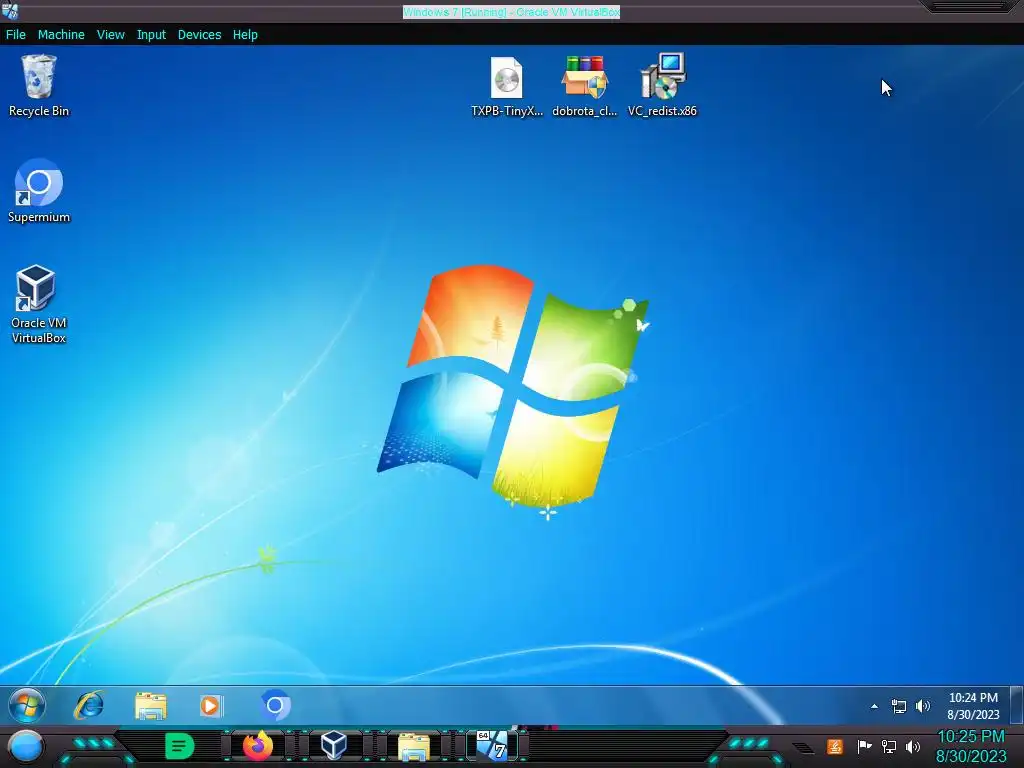This screenshot has width=1024, height=768.
Task: Select the TXPB-TinyX disc image file
Action: coord(507,86)
